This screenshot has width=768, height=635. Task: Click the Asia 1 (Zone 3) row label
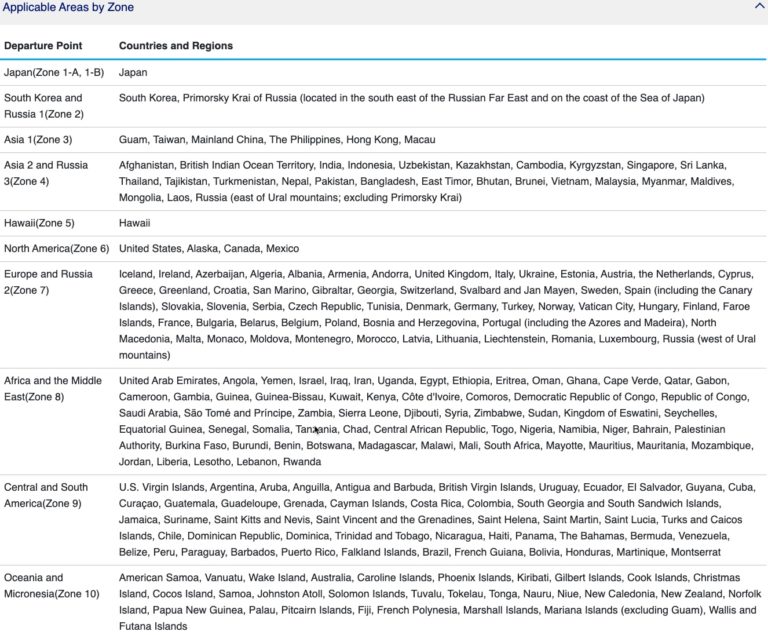pyautogui.click(x=38, y=140)
